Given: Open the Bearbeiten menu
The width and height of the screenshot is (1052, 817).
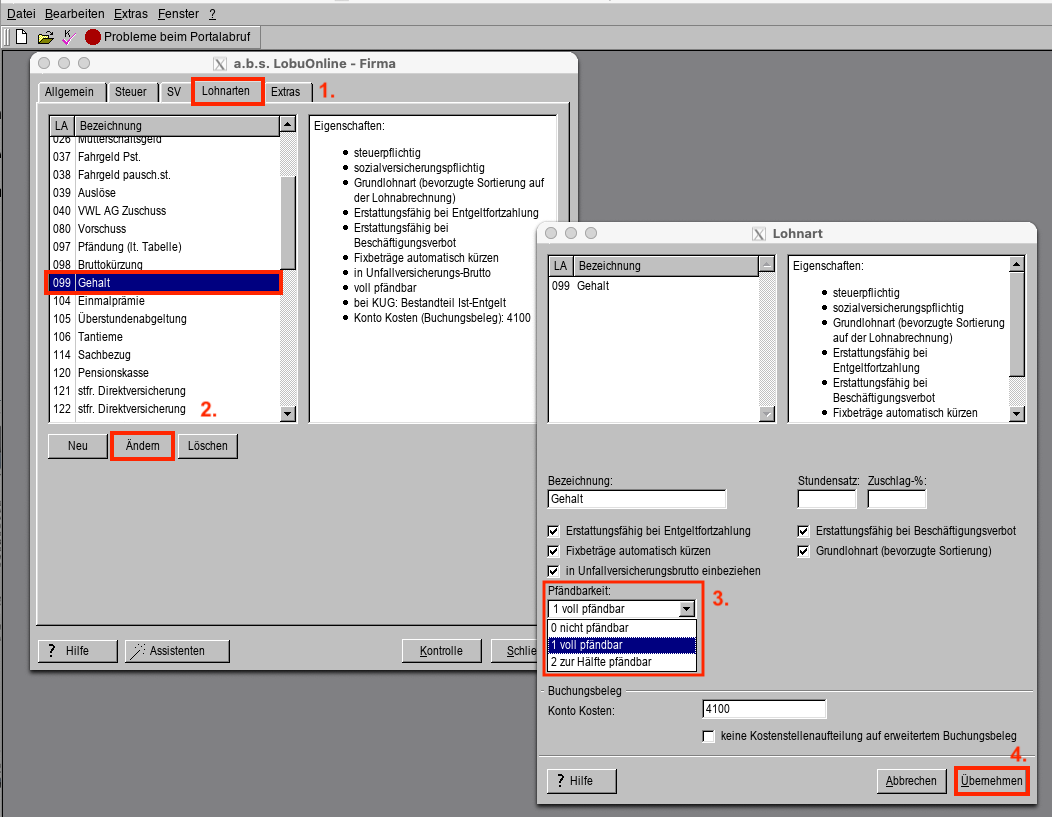Looking at the screenshot, I should tap(73, 14).
